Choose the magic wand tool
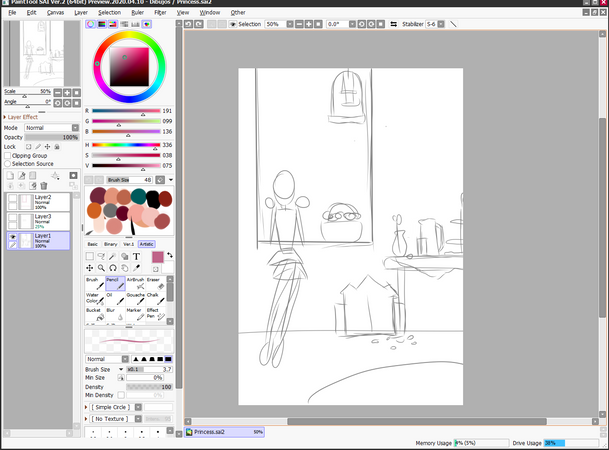The width and height of the screenshot is (609, 450). (113, 256)
